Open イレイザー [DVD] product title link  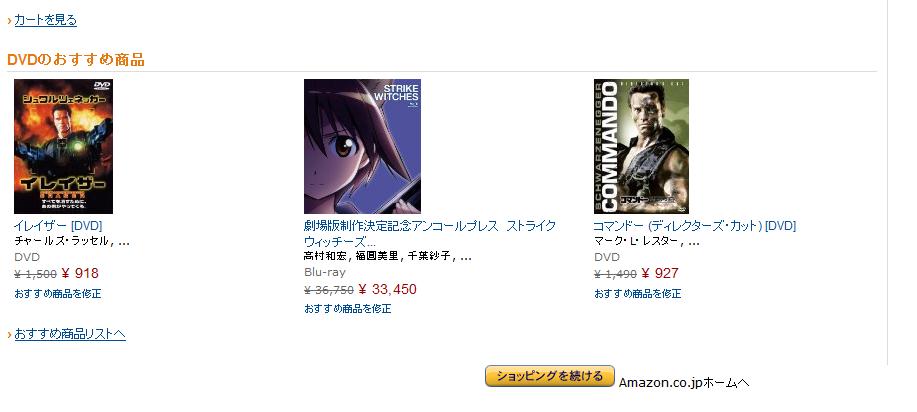[58, 226]
